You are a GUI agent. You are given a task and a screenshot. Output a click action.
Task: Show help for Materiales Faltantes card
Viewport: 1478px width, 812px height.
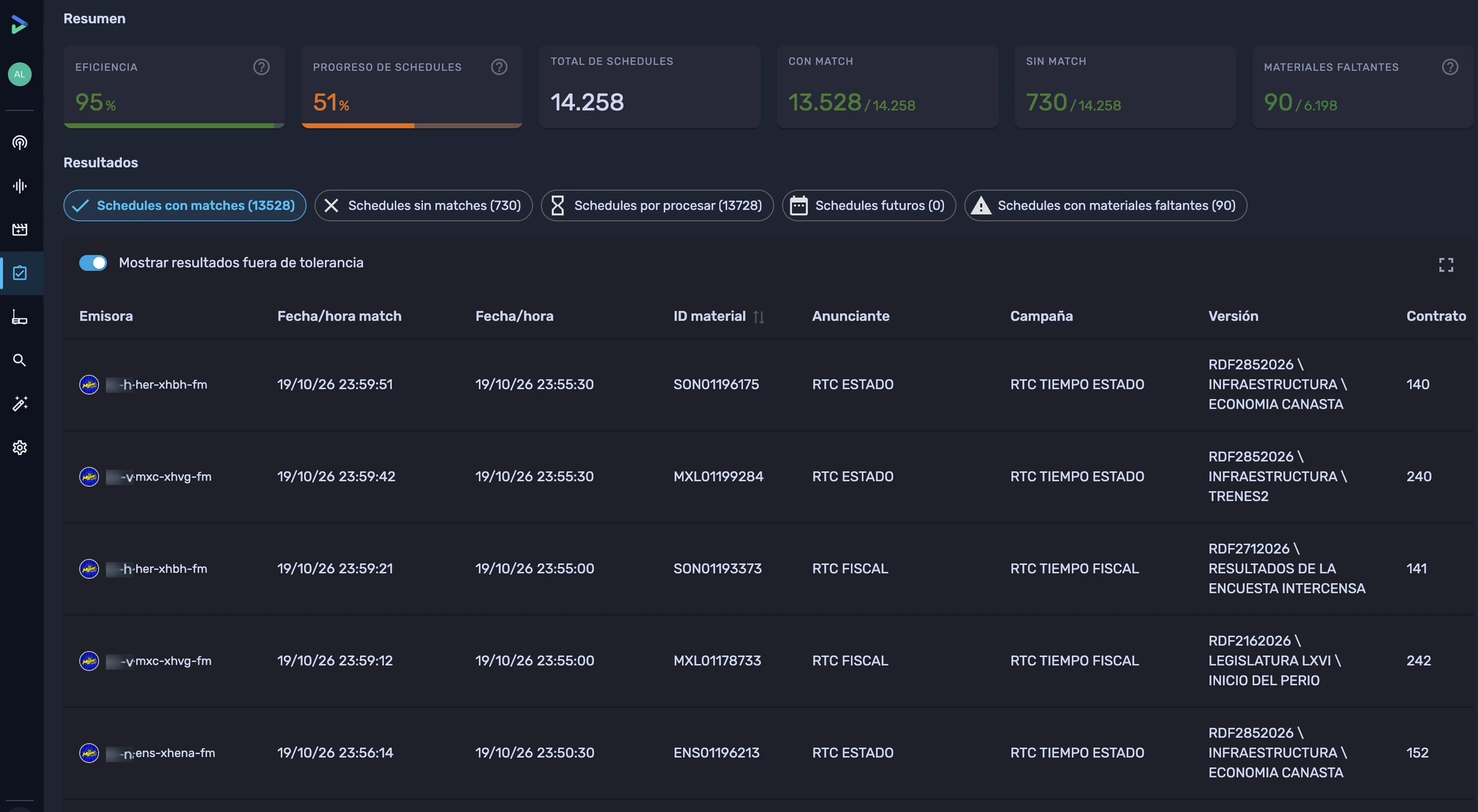1450,67
